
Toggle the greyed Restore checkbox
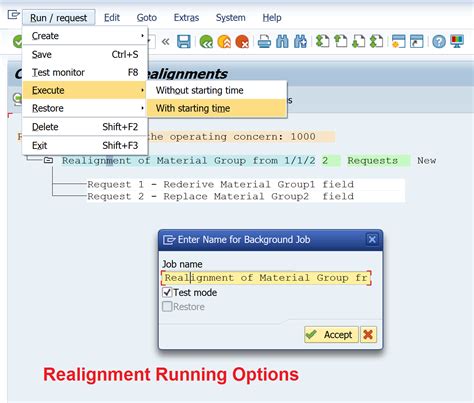pyautogui.click(x=167, y=307)
